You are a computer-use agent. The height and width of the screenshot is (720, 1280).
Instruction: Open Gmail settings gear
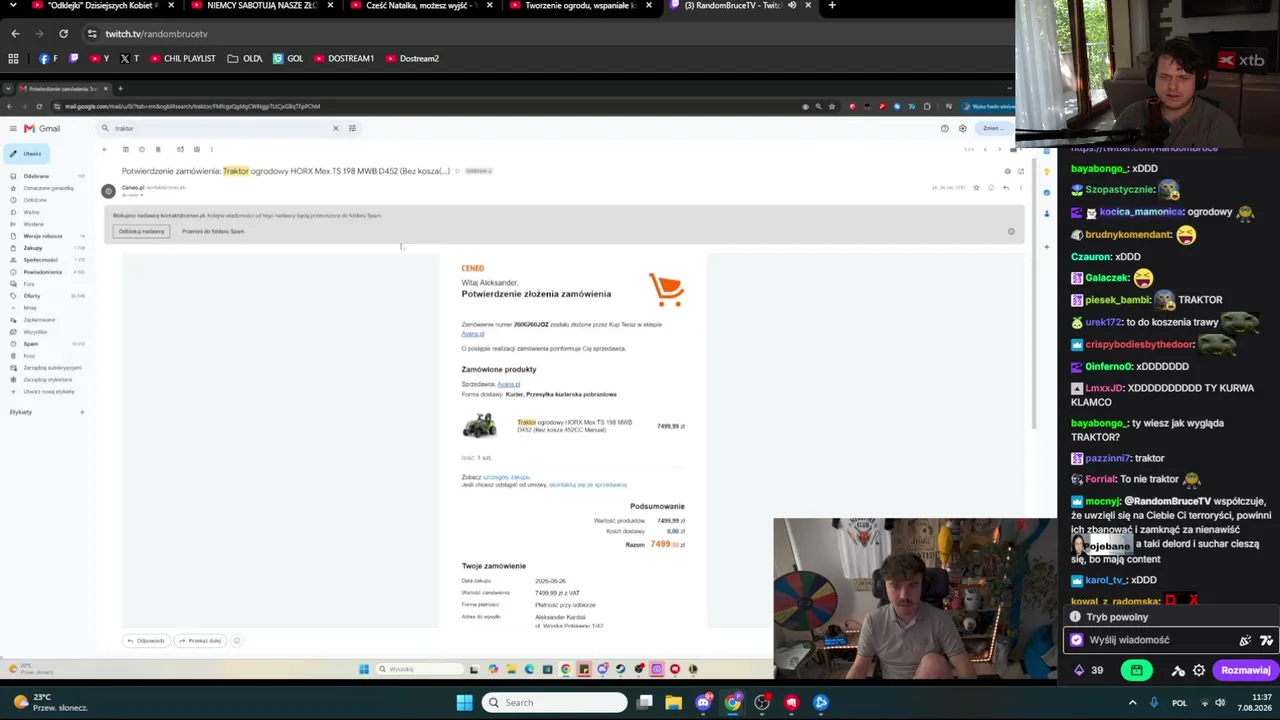pyautogui.click(x=962, y=128)
